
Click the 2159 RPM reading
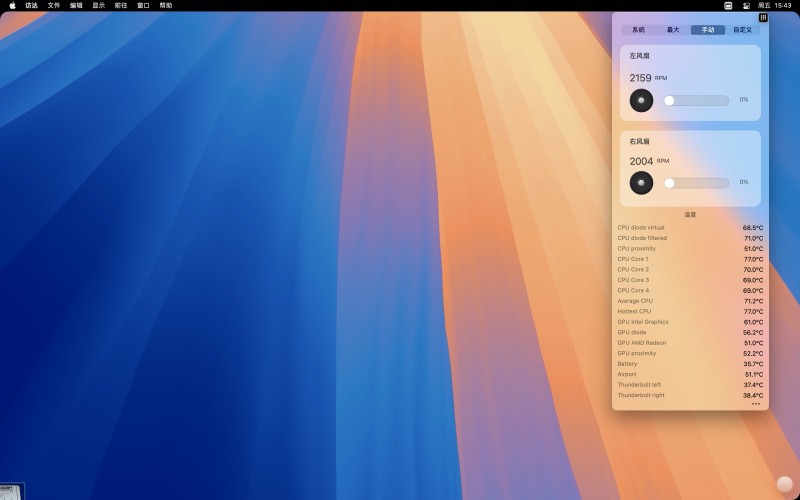tap(648, 78)
